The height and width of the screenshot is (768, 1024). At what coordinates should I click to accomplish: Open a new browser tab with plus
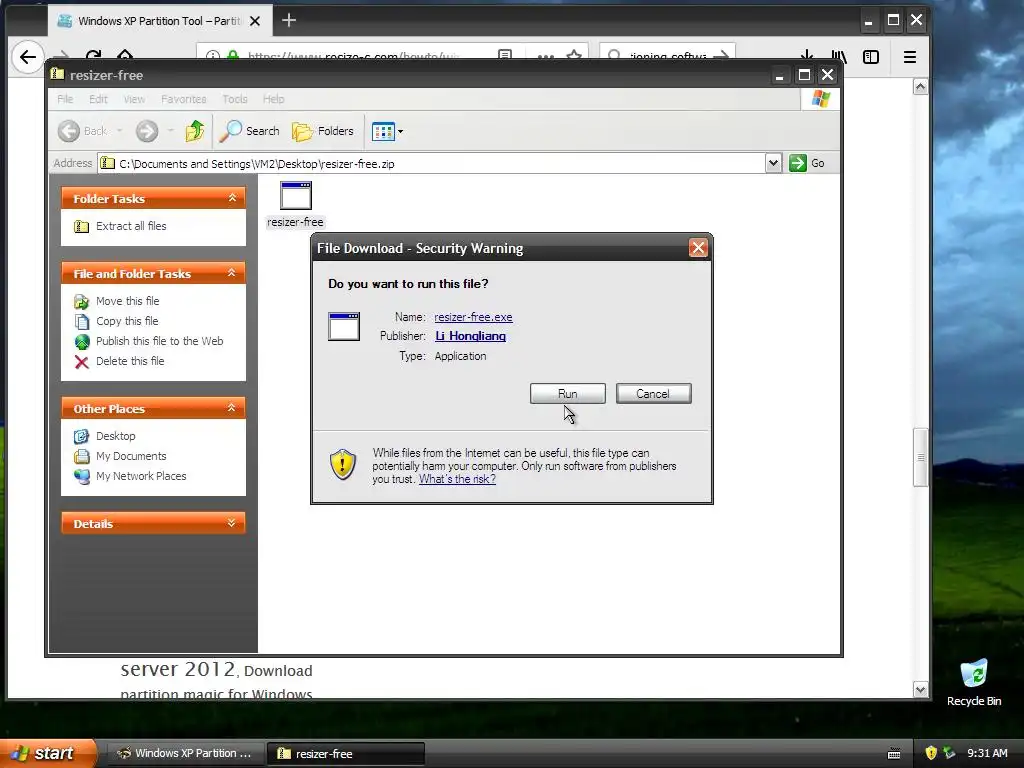point(289,20)
